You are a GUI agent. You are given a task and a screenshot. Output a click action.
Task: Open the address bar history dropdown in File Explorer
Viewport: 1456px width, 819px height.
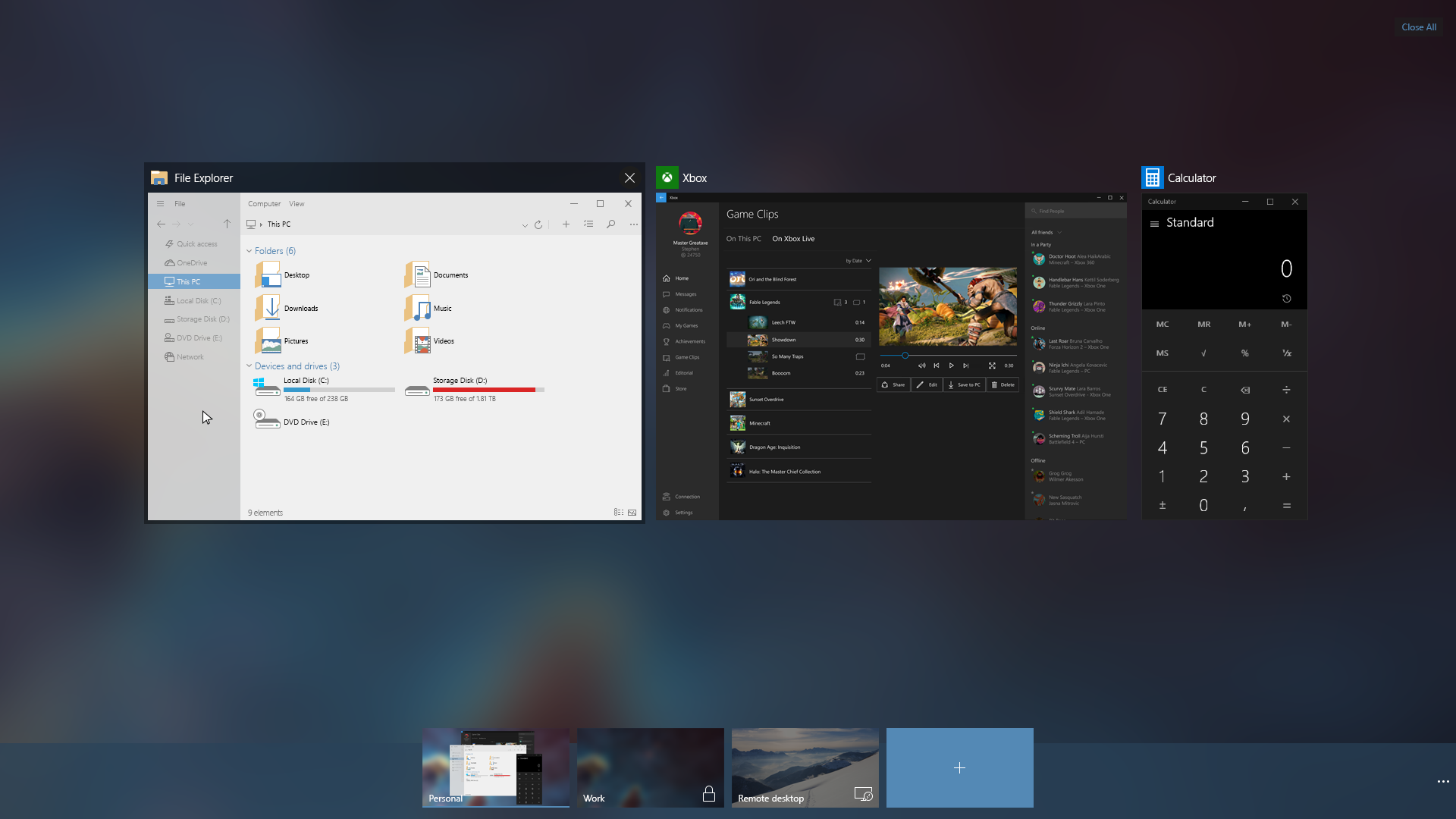524,225
